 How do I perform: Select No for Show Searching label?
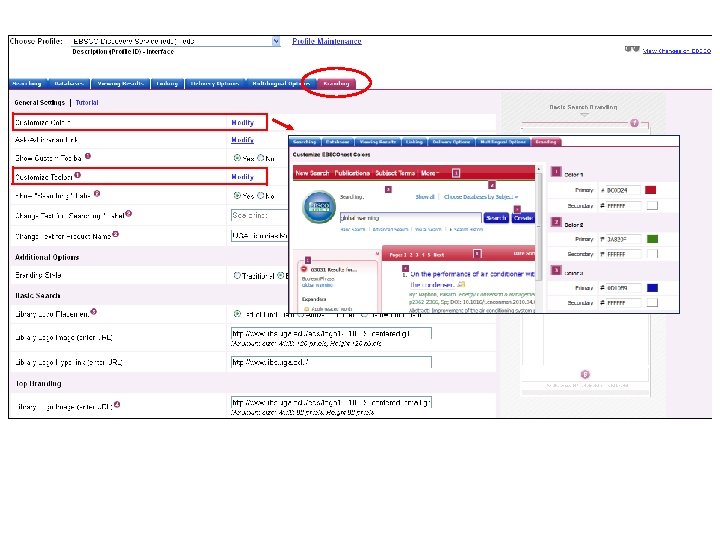point(260,195)
